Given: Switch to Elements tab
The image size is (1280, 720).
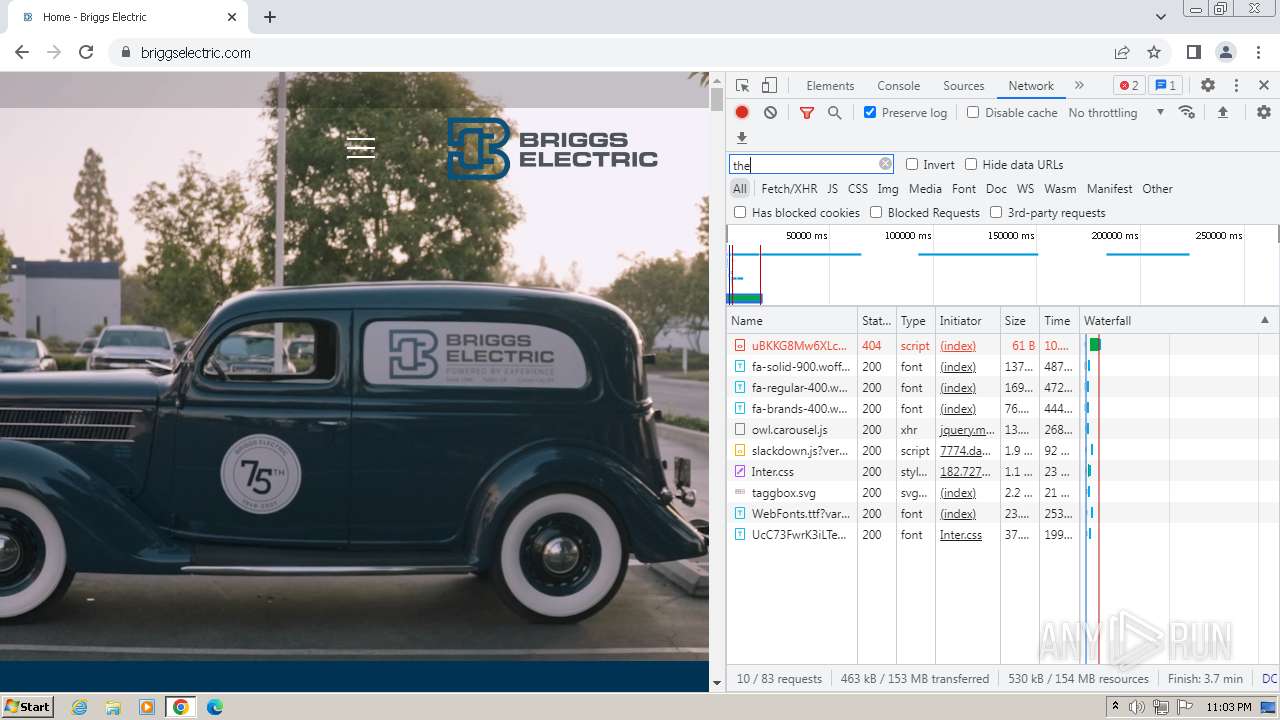Looking at the screenshot, I should tap(830, 86).
